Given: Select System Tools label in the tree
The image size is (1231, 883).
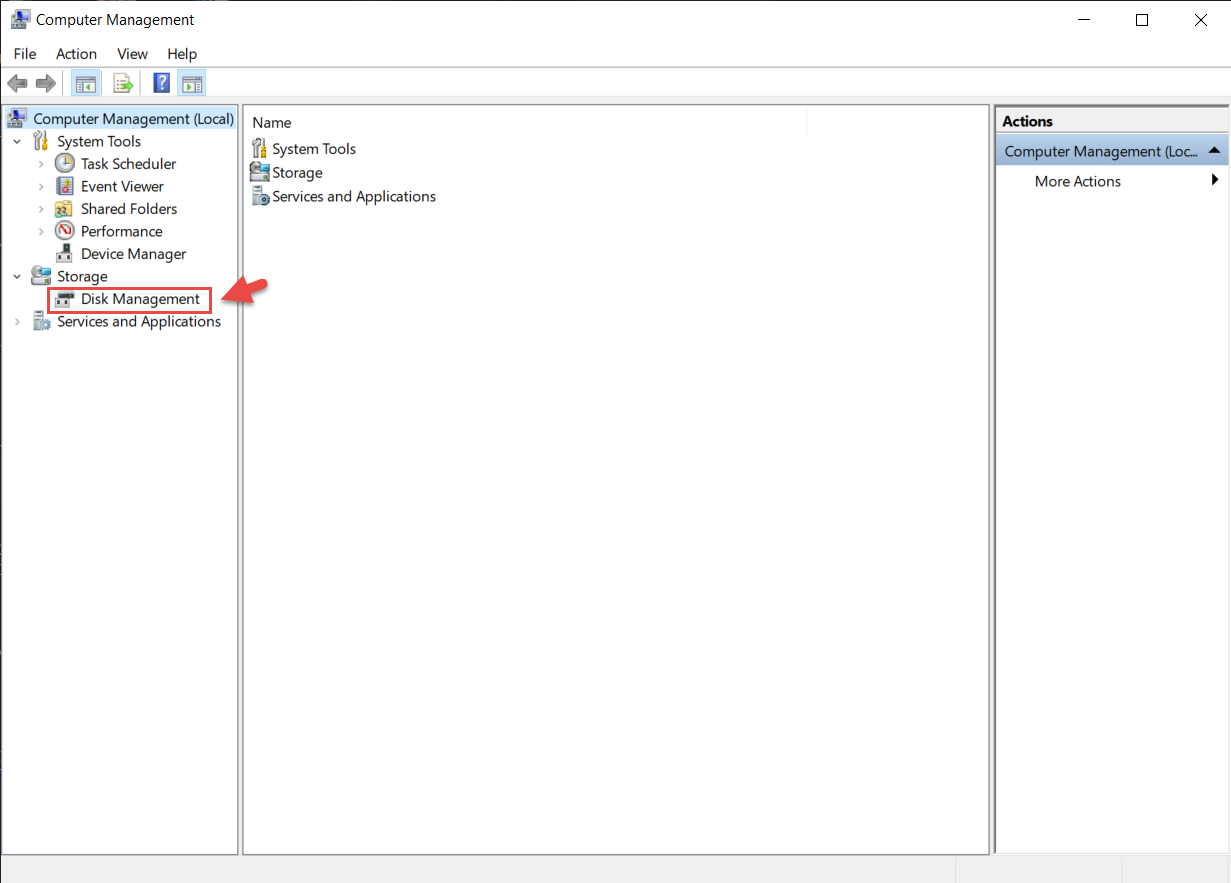Looking at the screenshot, I should pyautogui.click(x=99, y=141).
